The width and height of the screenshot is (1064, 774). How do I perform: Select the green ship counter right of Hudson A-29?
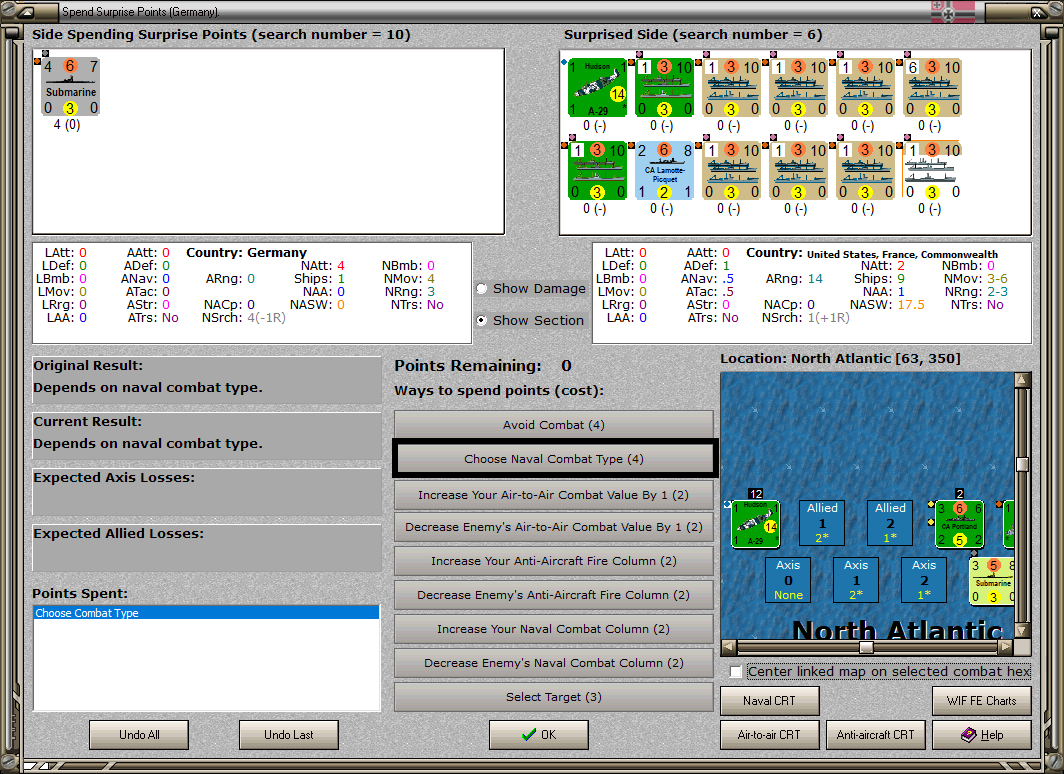[x=664, y=88]
